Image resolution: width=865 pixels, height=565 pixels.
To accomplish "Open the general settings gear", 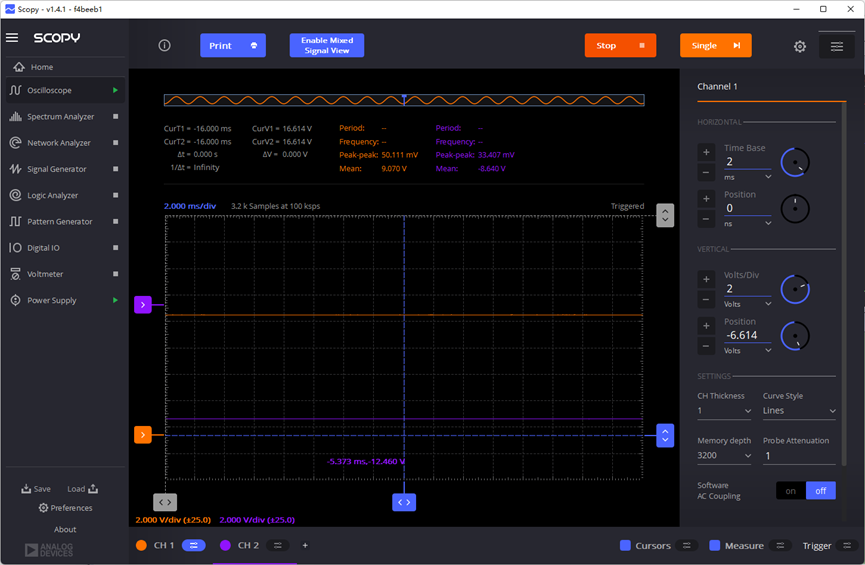I will [x=799, y=46].
